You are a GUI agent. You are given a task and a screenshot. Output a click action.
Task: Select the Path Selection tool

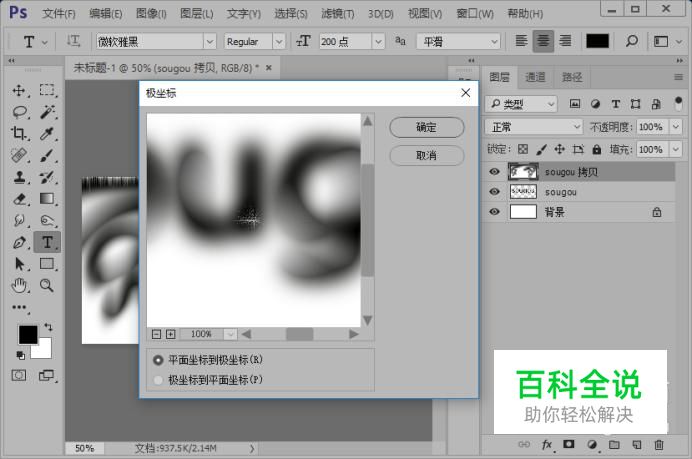(19, 264)
